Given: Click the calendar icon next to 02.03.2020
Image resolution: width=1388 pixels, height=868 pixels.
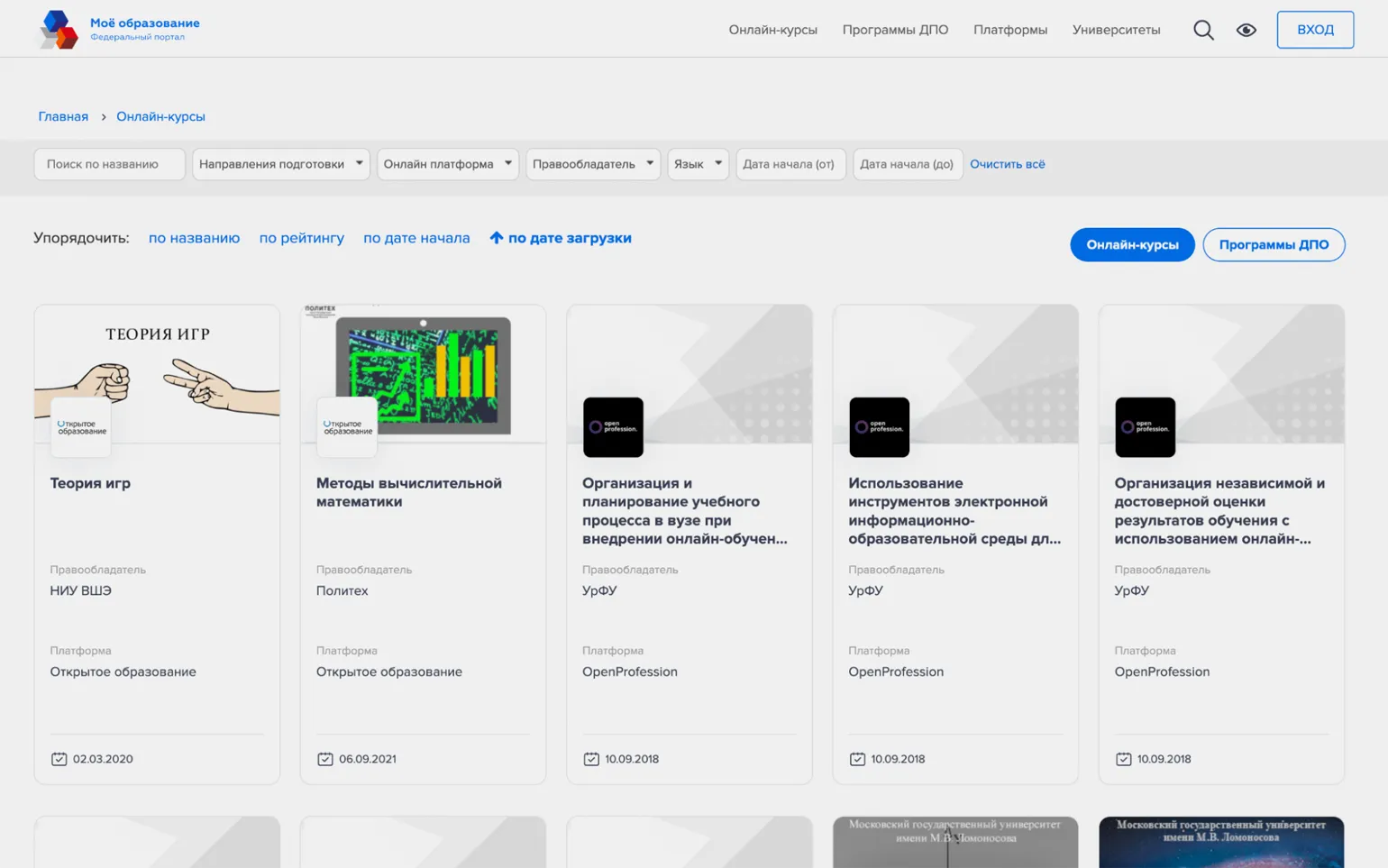Looking at the screenshot, I should coord(59,759).
